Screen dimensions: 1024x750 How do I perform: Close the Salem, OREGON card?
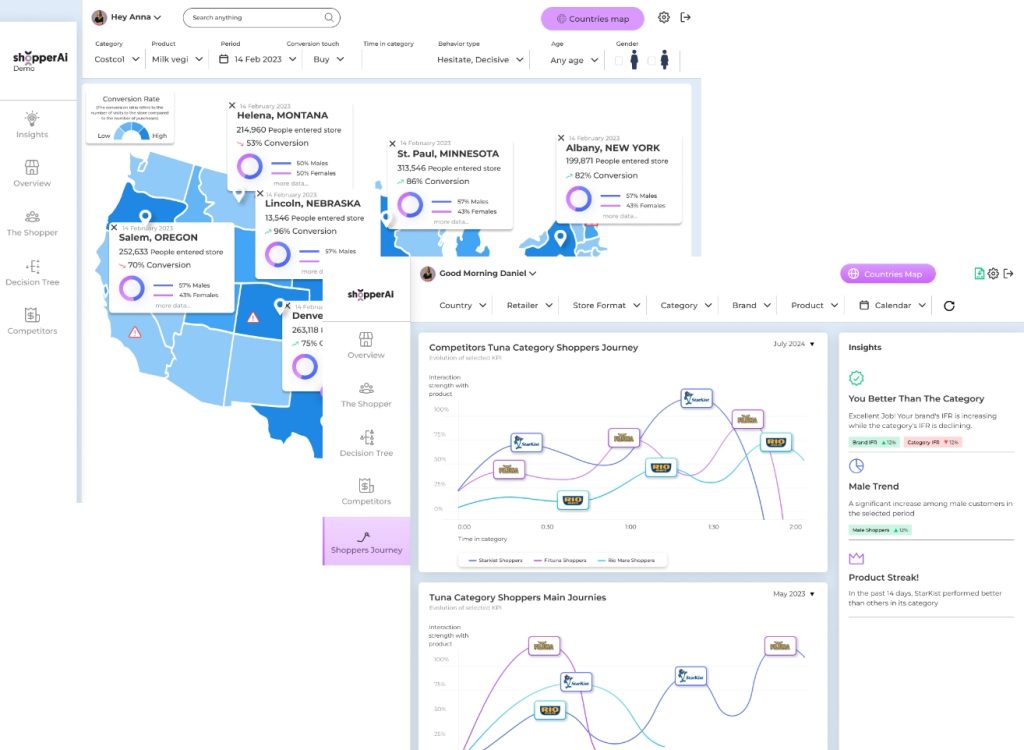(x=114, y=227)
